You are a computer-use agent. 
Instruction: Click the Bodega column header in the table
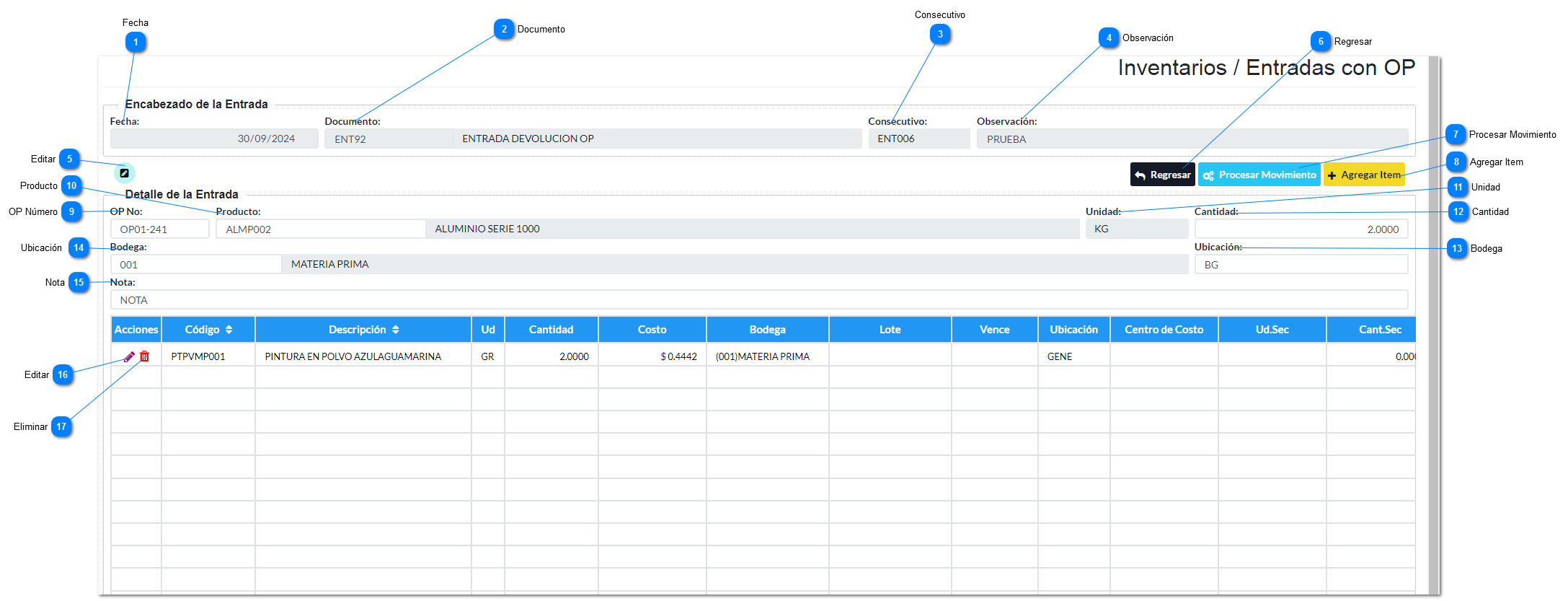[x=768, y=330]
